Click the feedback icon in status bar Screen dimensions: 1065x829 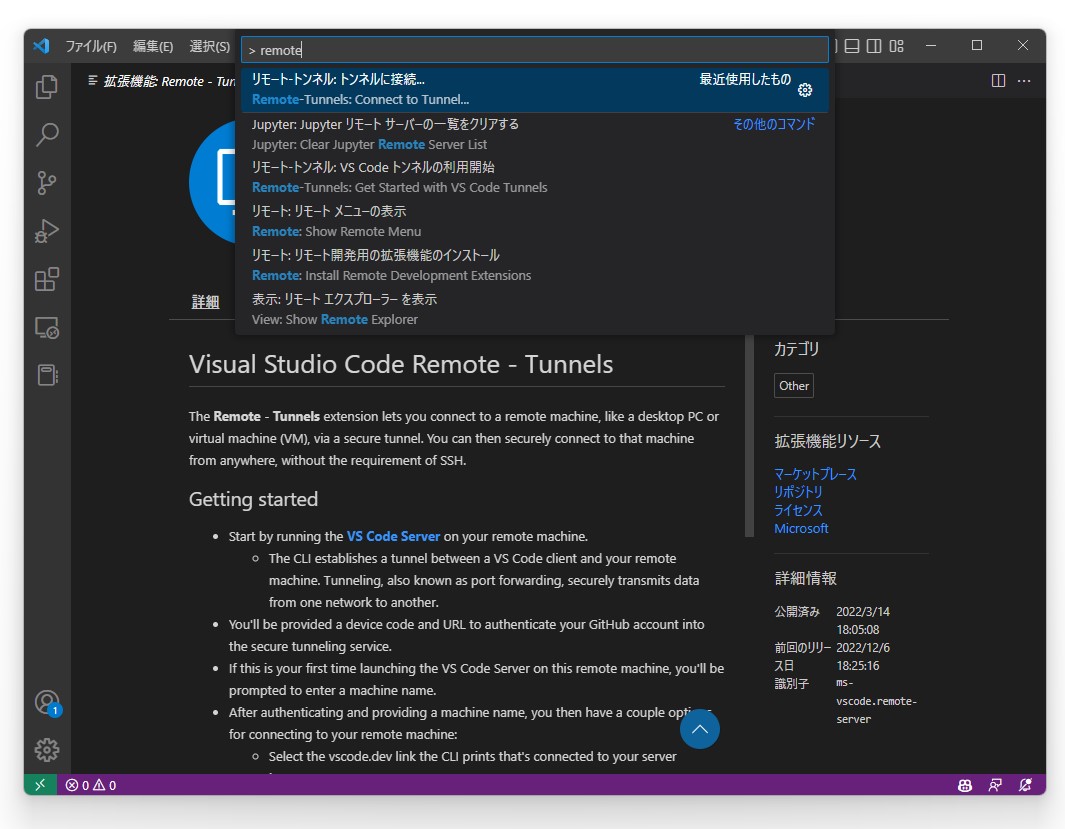[x=995, y=786]
